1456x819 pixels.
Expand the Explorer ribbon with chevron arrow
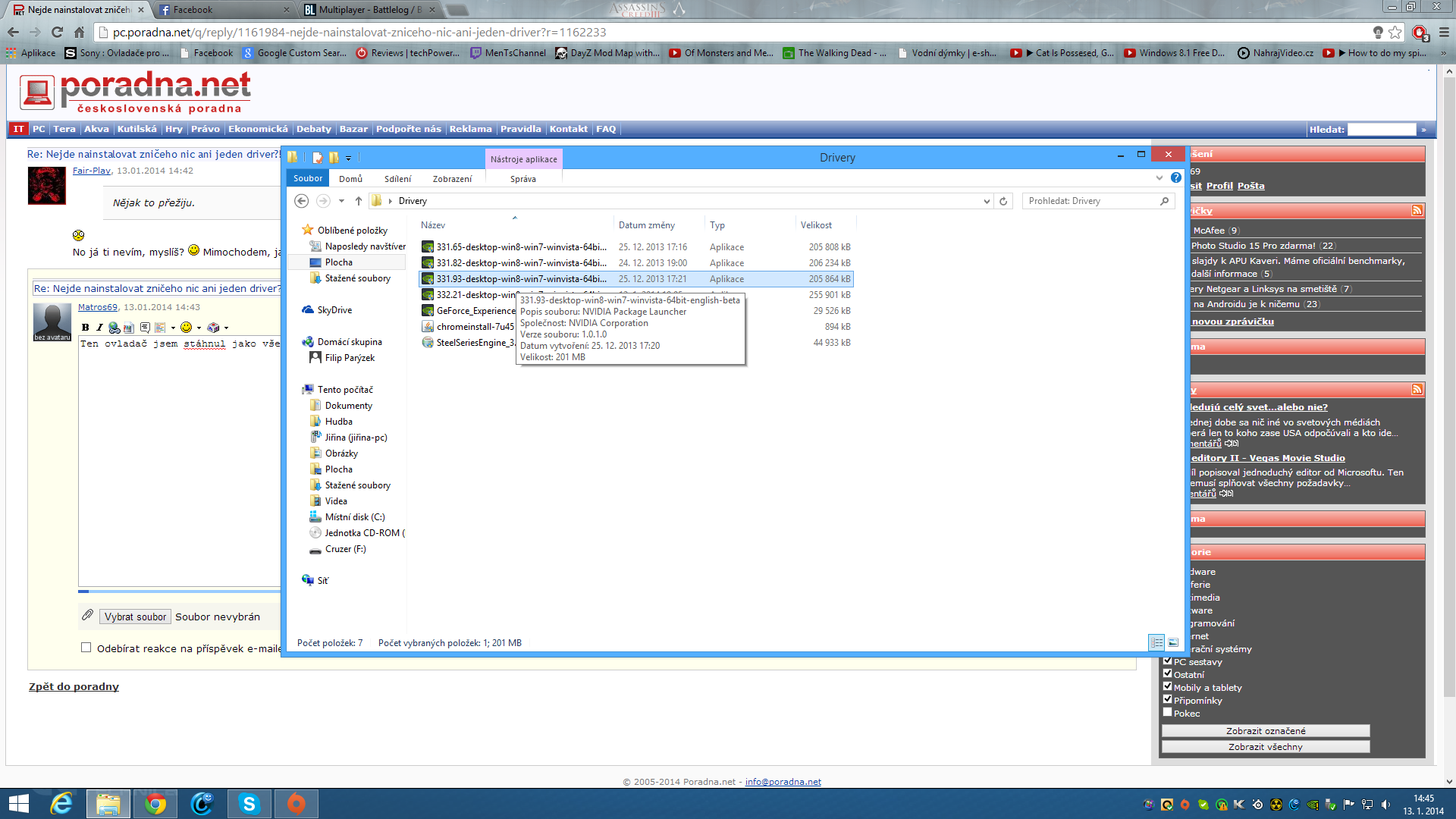pyautogui.click(x=1159, y=177)
